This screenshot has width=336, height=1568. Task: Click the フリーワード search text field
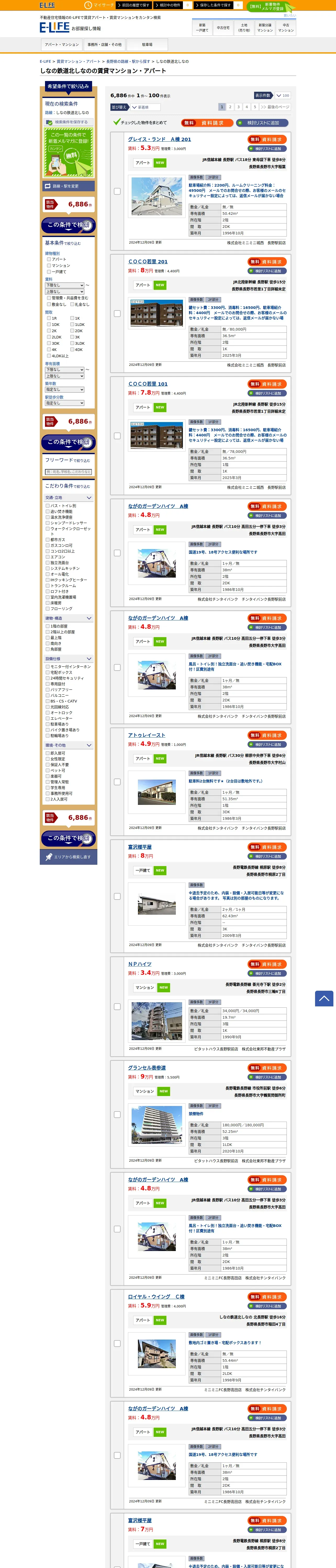[x=68, y=472]
